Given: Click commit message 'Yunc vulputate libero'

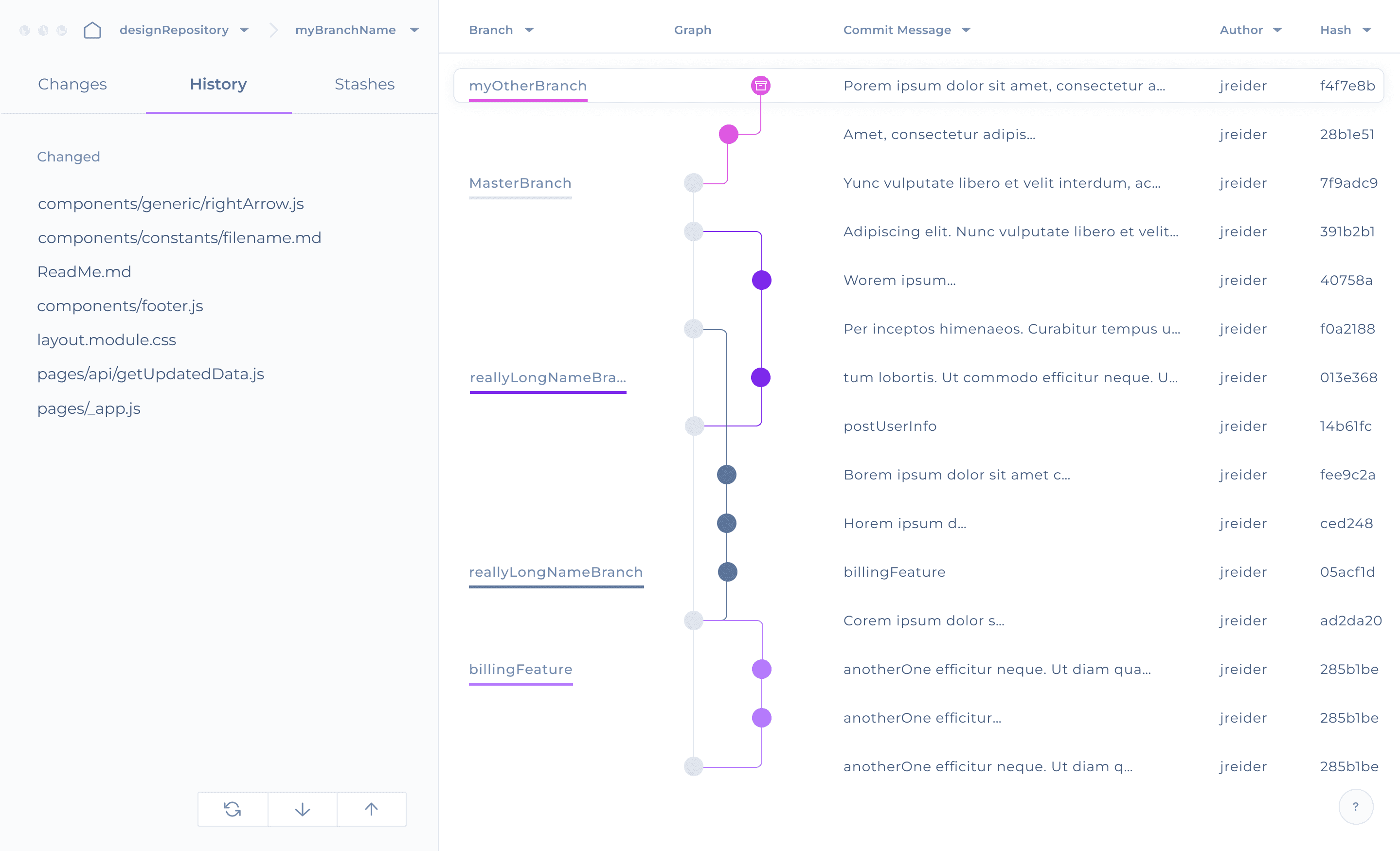Looking at the screenshot, I should pyautogui.click(x=1002, y=183).
